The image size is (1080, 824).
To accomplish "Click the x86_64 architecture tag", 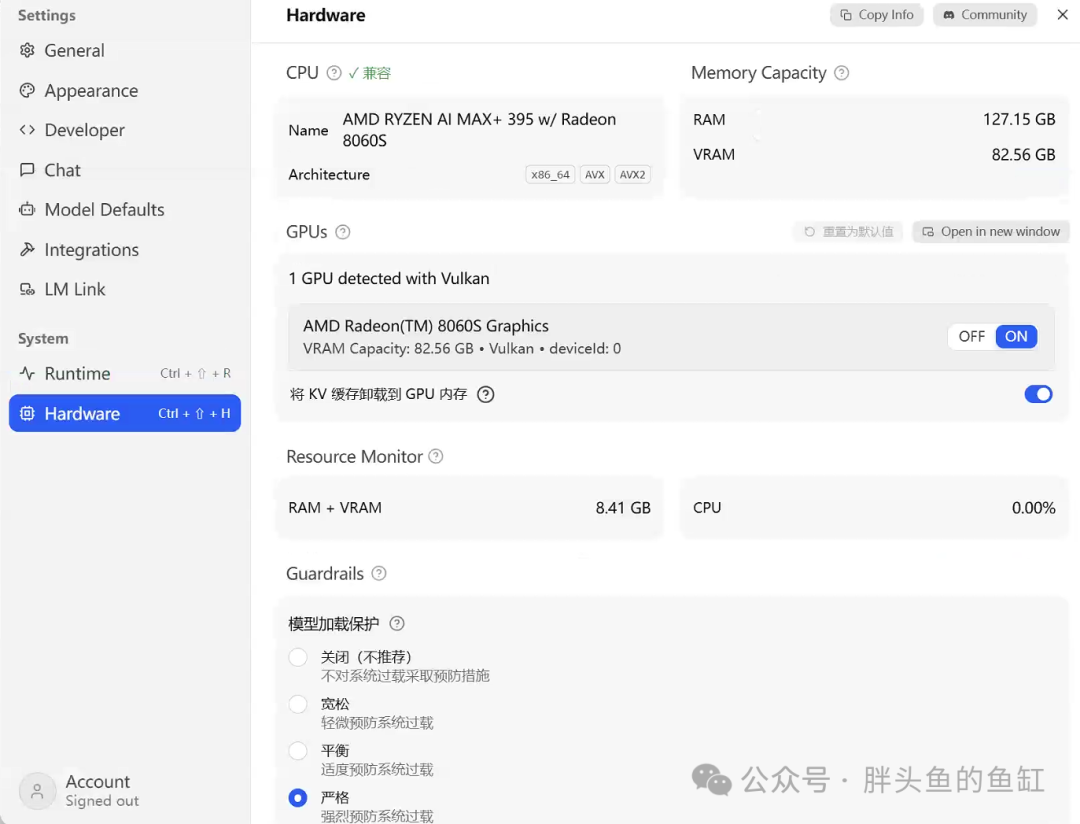I will point(550,175).
